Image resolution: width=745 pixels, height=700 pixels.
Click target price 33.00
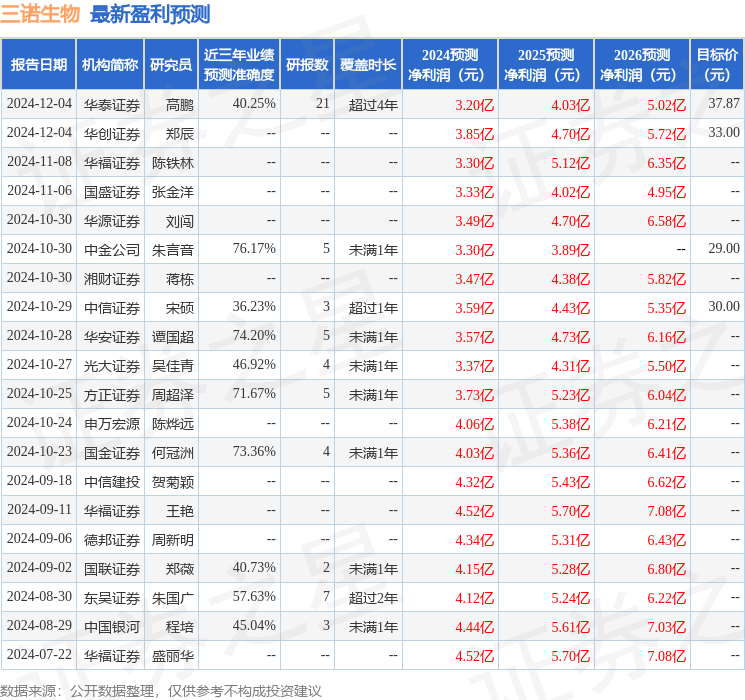pyautogui.click(x=724, y=132)
